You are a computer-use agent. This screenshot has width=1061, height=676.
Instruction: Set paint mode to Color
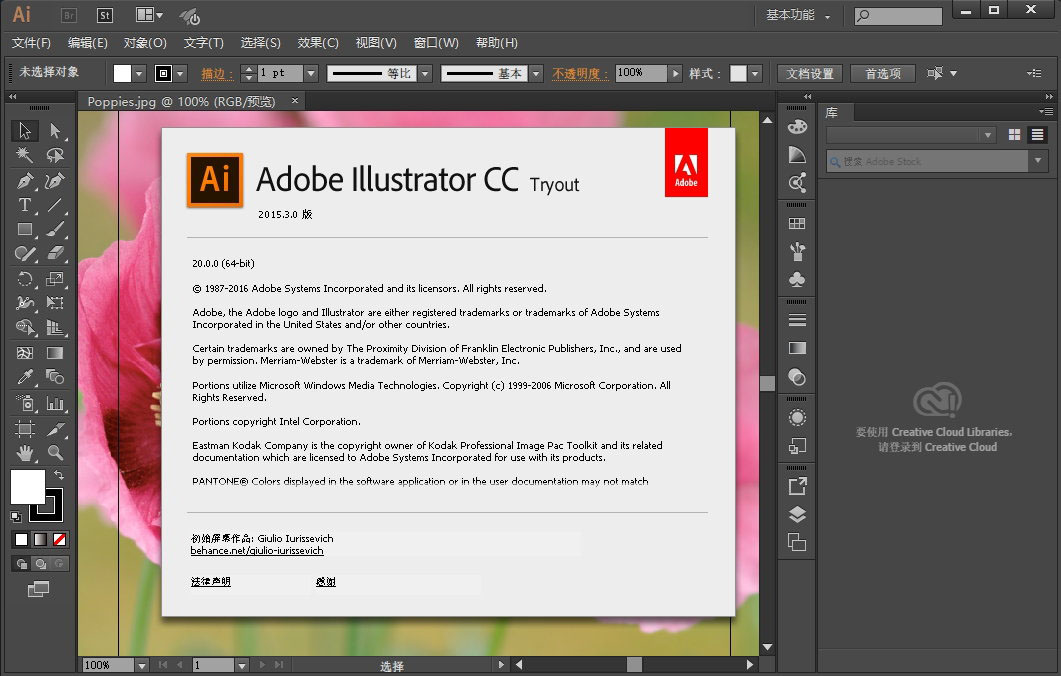click(x=22, y=539)
